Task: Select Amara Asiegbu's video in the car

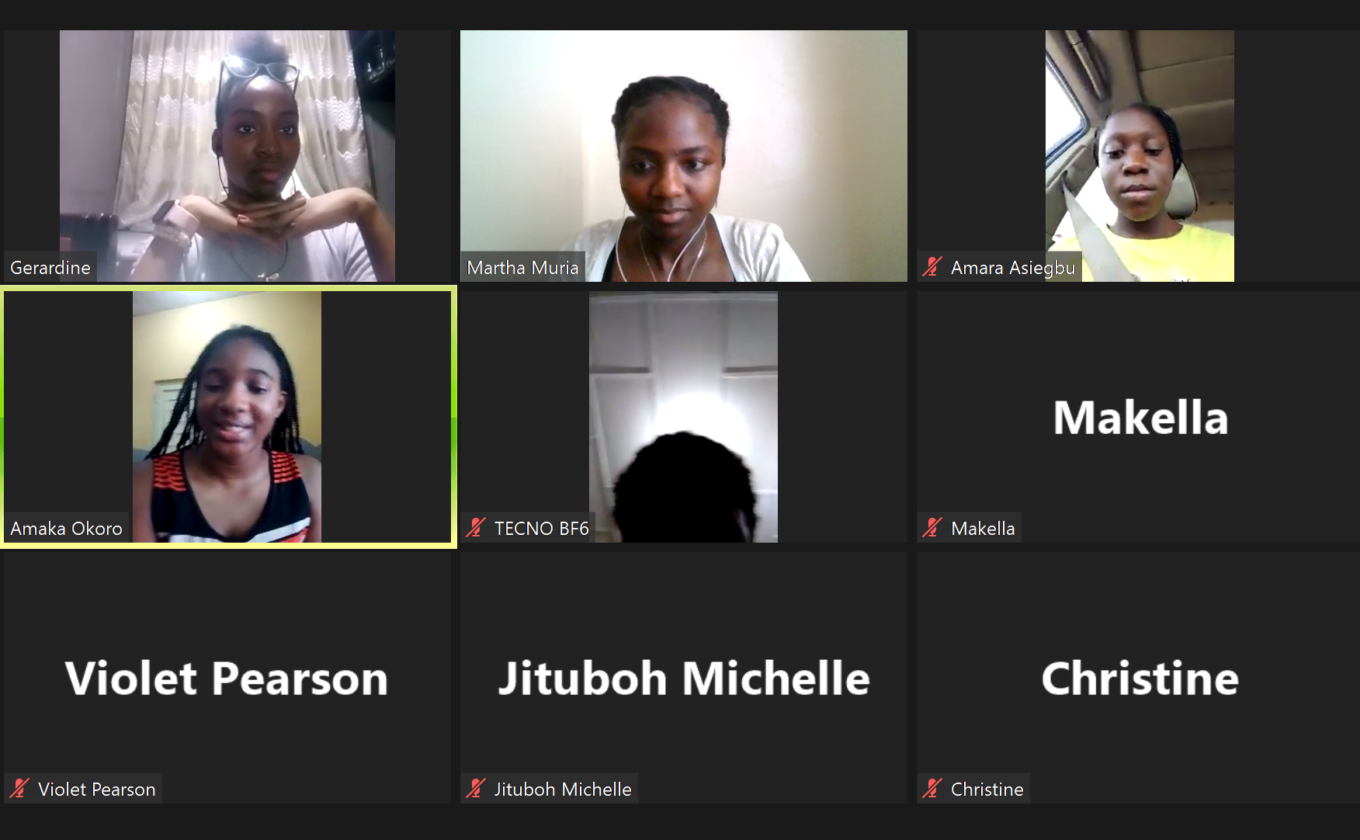Action: pyautogui.click(x=1140, y=156)
